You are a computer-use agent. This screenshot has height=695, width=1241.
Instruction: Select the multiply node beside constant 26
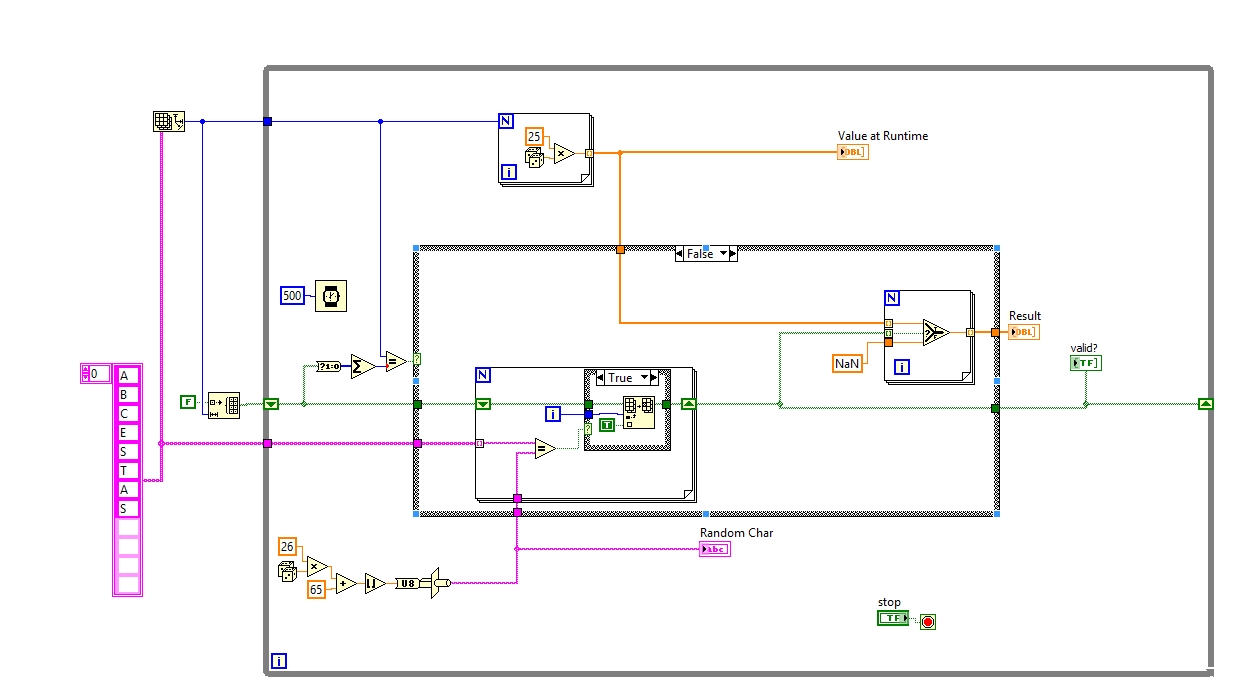tap(317, 566)
